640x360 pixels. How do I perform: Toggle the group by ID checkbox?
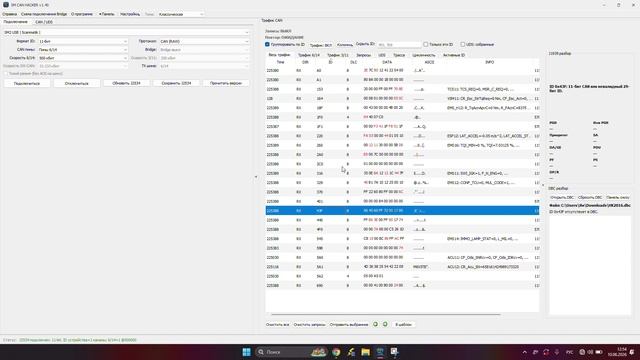tap(267, 44)
